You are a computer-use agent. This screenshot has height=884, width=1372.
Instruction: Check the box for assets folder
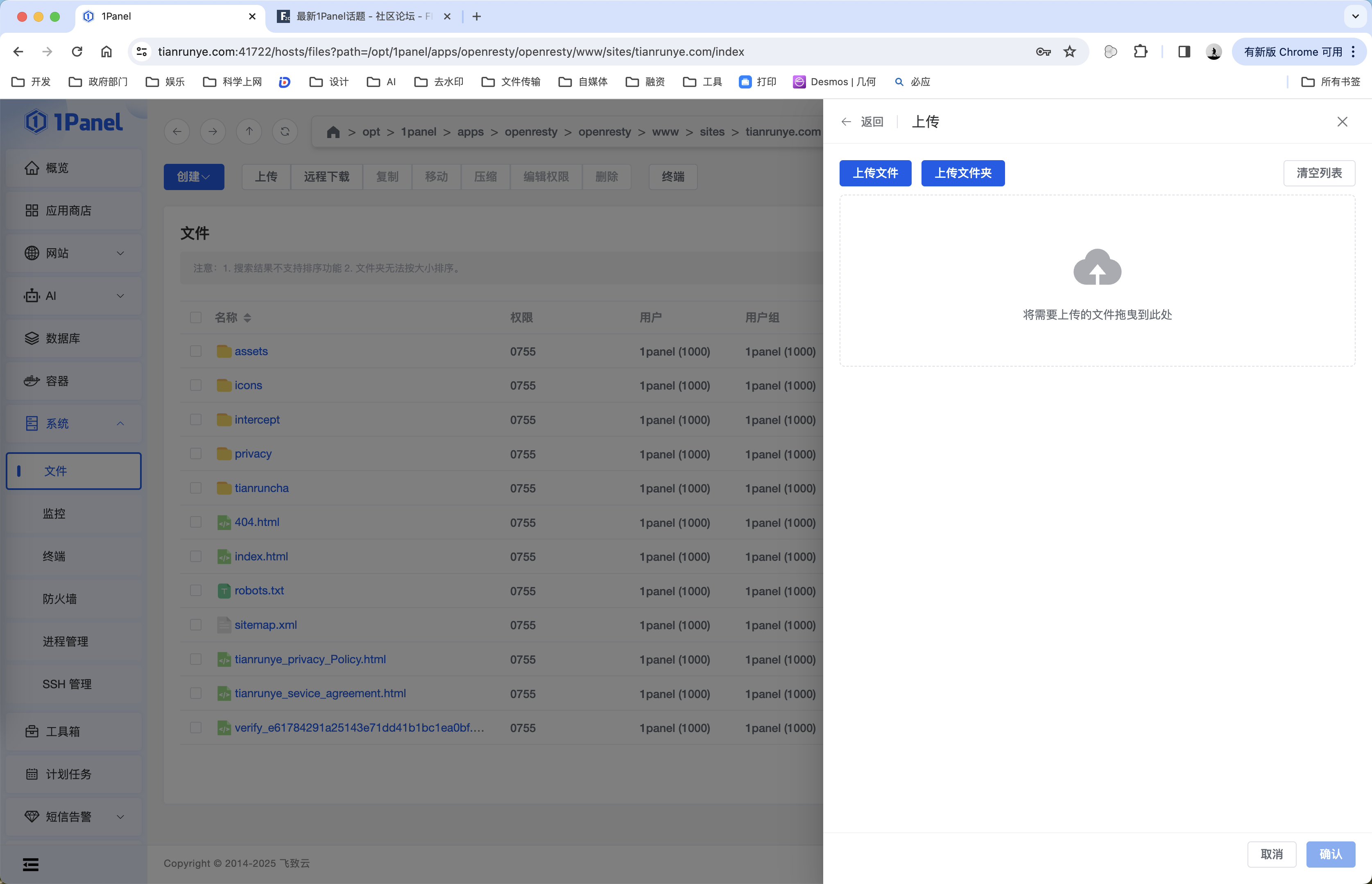pyautogui.click(x=196, y=351)
